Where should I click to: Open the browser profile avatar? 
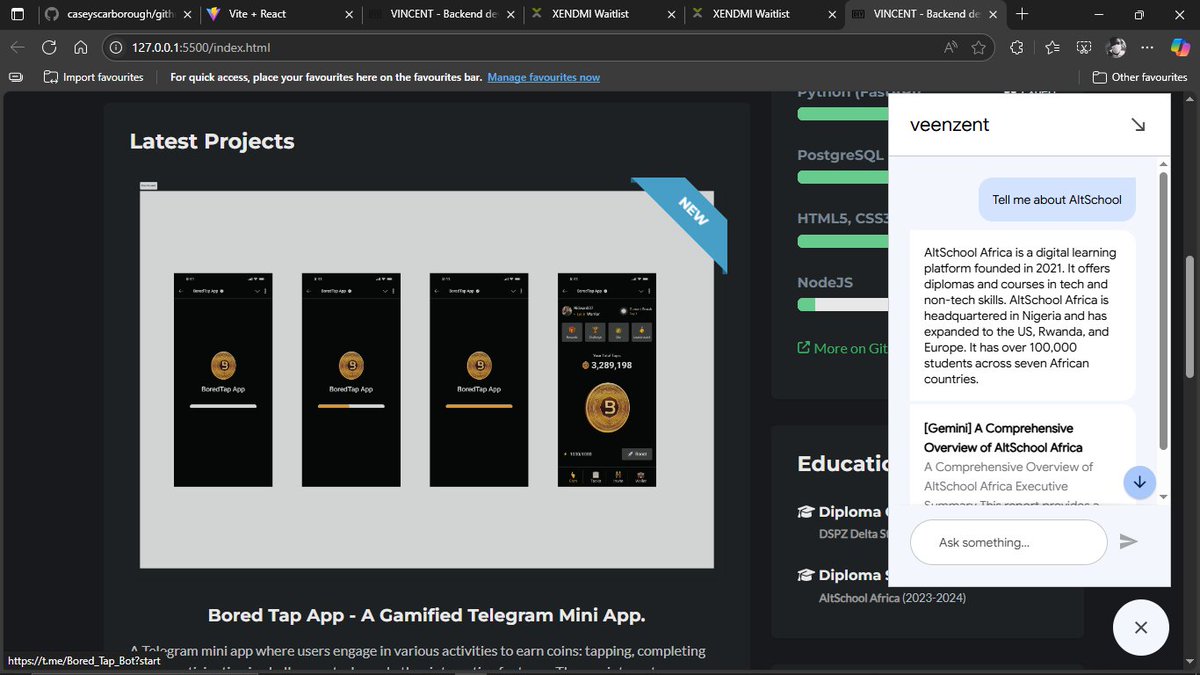point(1118,47)
